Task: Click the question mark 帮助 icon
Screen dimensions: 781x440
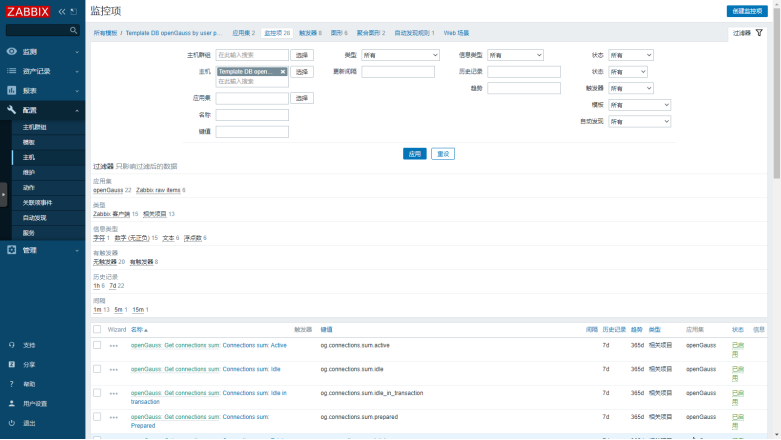Action: click(11, 384)
